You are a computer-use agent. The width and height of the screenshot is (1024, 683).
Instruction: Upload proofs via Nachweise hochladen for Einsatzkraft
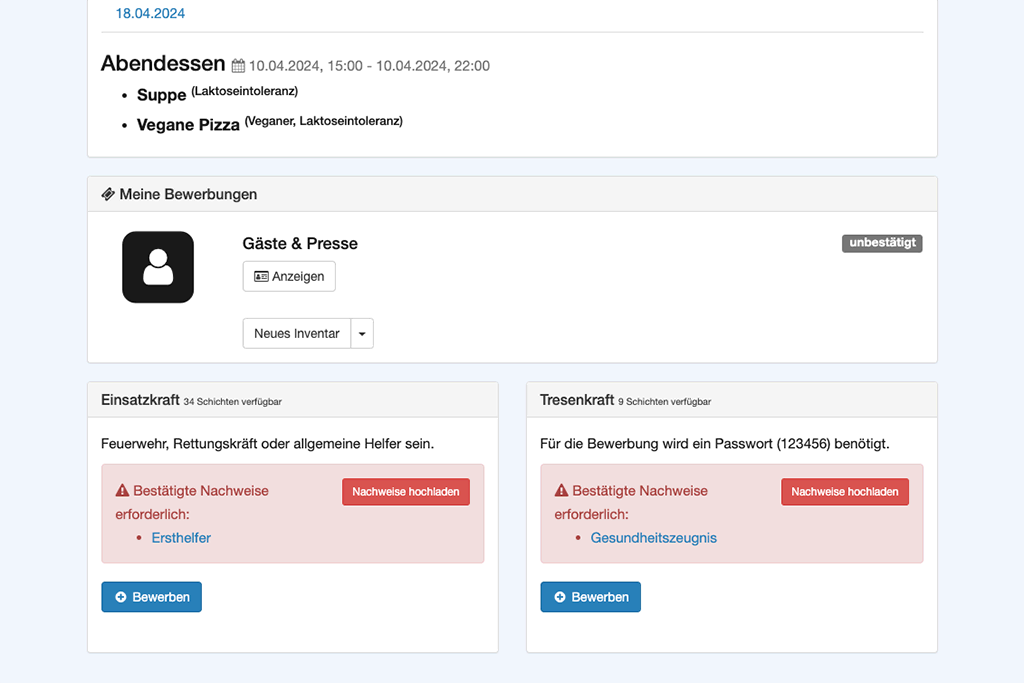click(x=406, y=492)
